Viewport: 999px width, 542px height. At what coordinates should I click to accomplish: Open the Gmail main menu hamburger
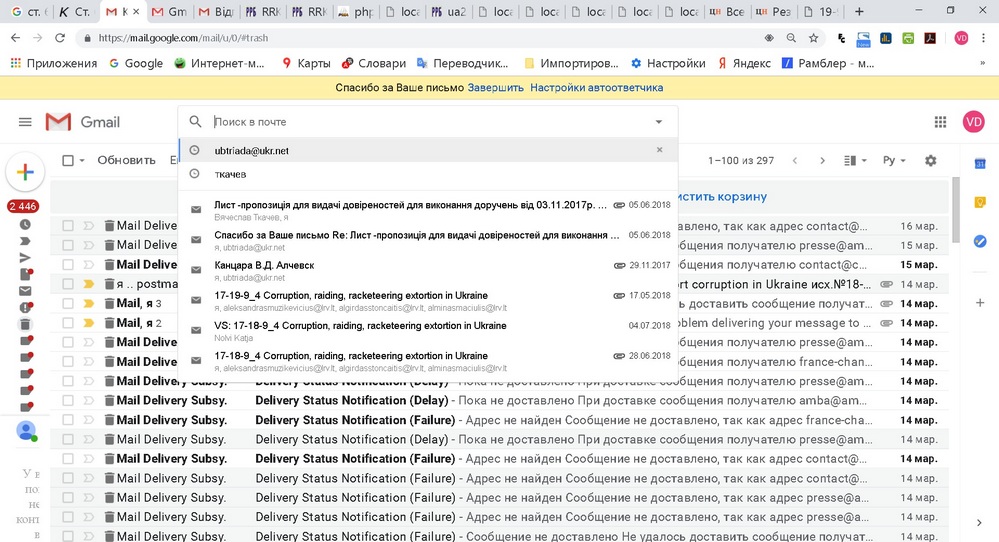point(25,122)
